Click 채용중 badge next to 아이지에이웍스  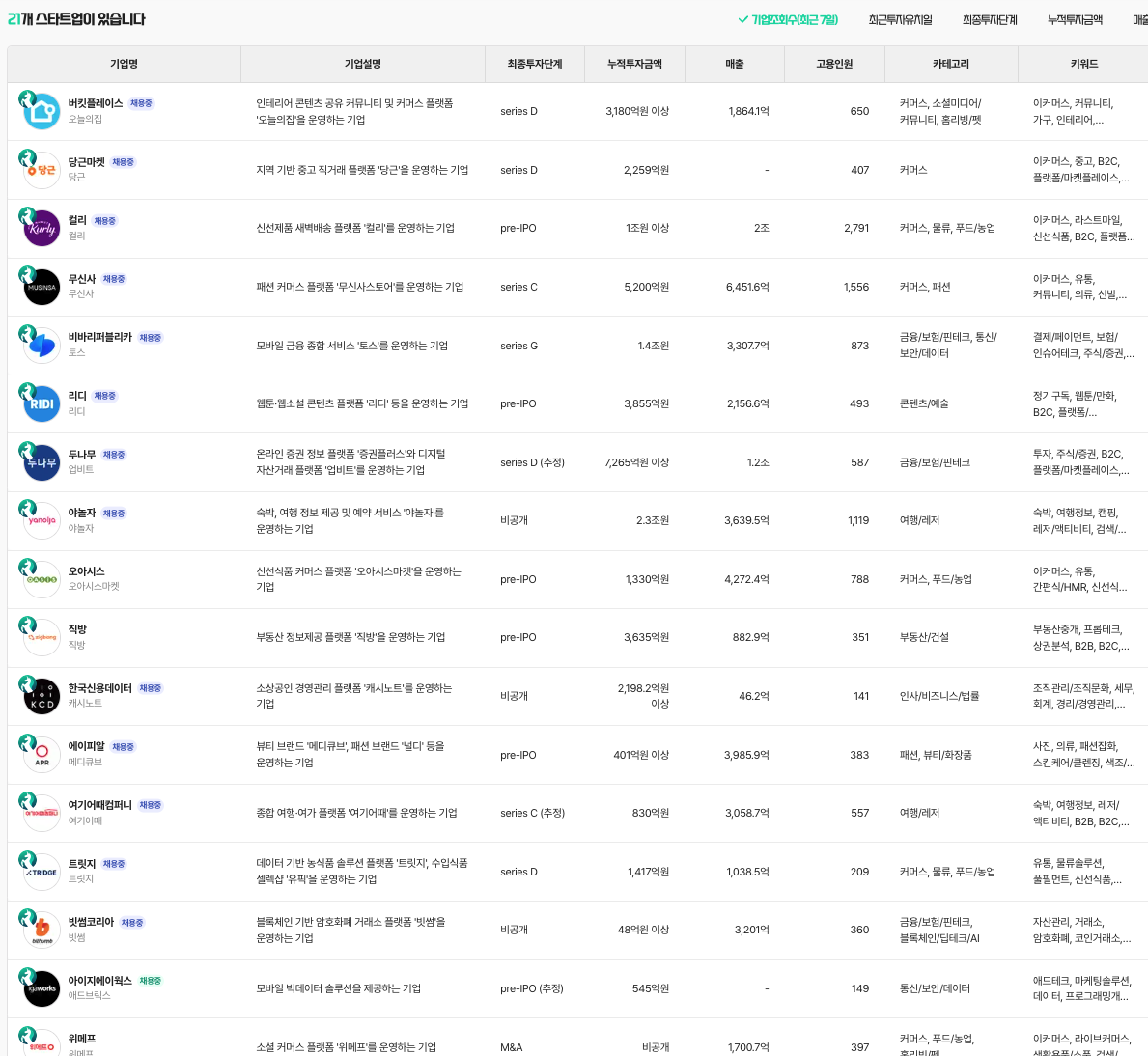tap(150, 981)
